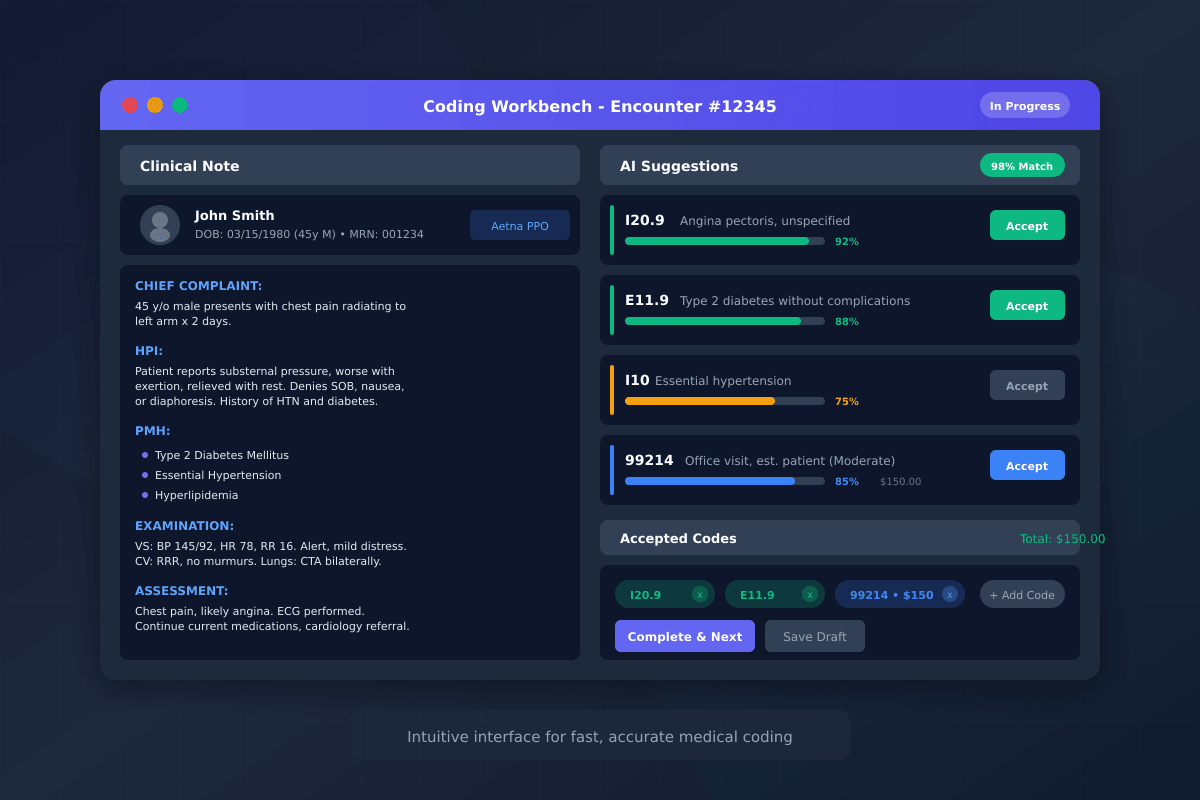Click the patient avatar icon for John Smith
1200x800 pixels.
click(160, 225)
